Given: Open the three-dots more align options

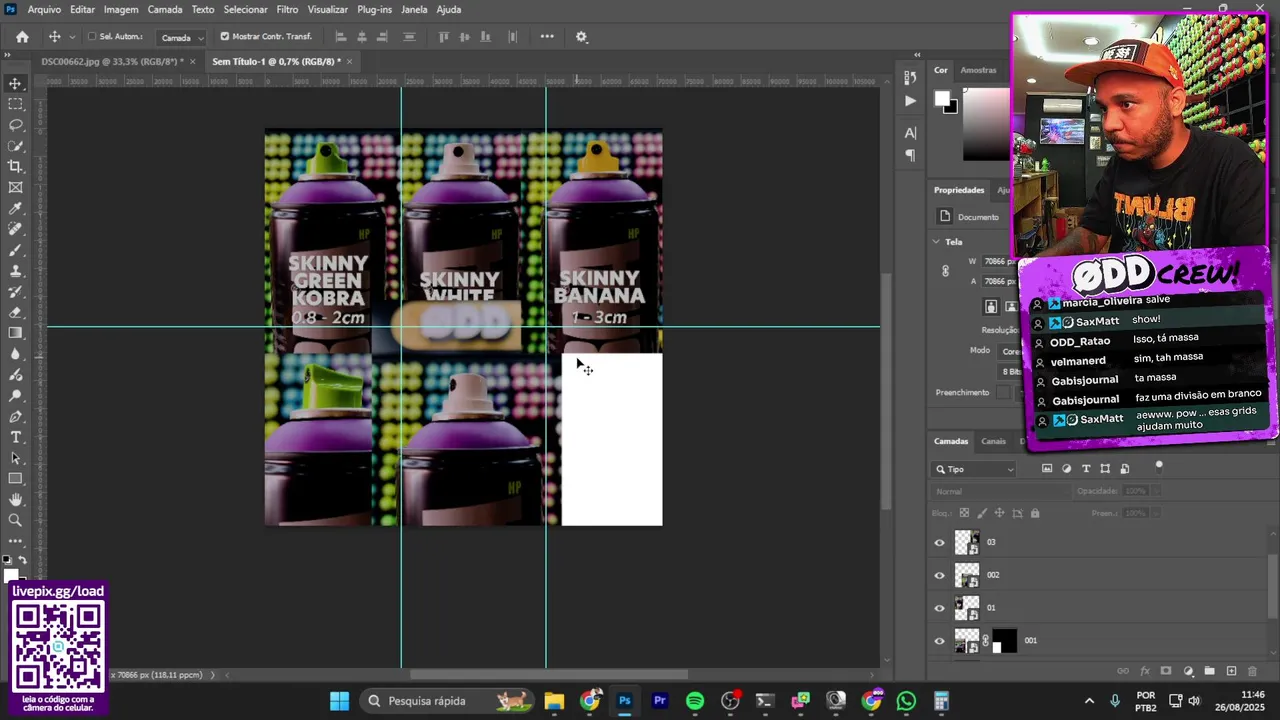Looking at the screenshot, I should point(547,37).
